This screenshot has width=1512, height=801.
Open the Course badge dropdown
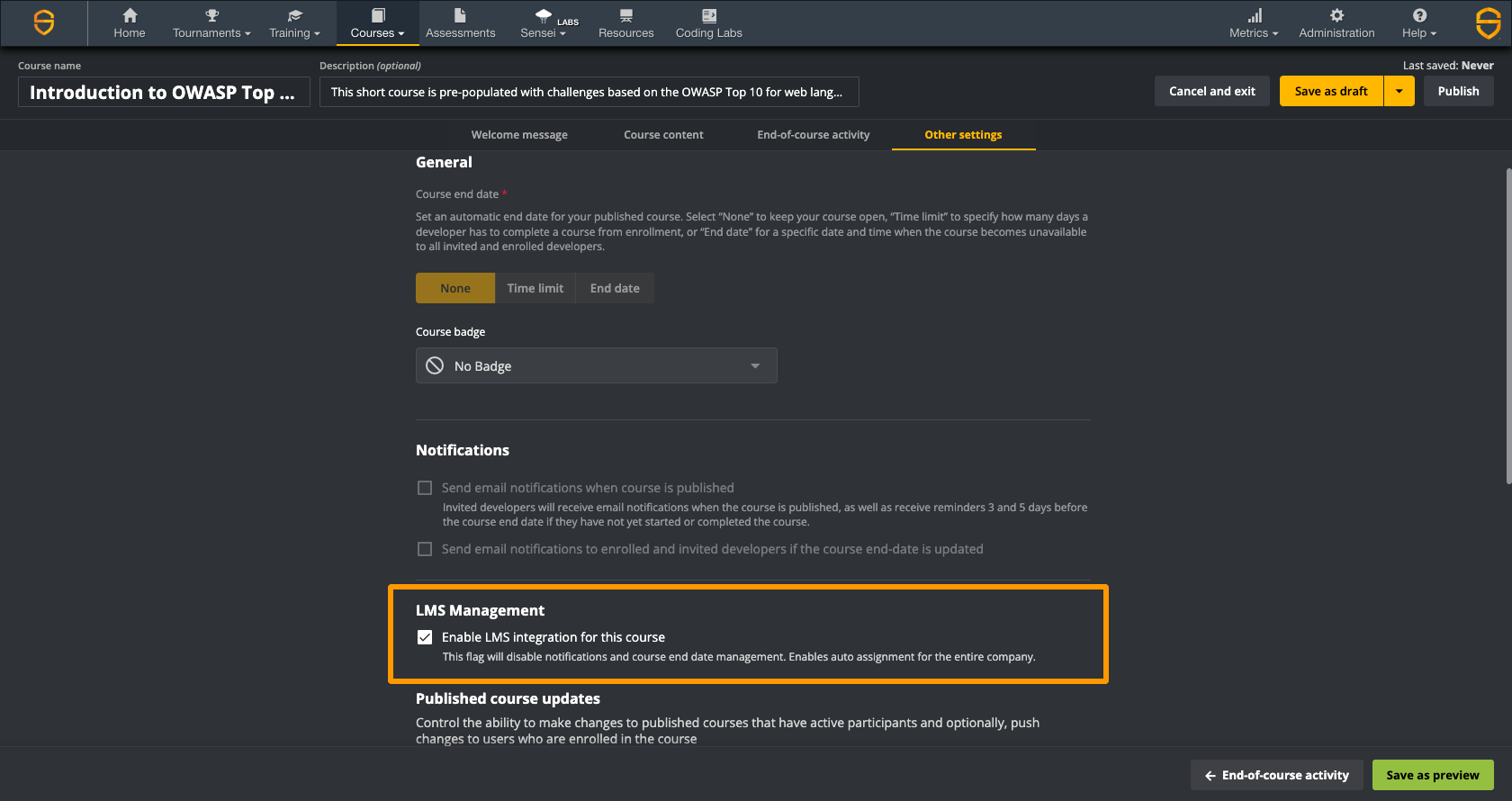(597, 365)
